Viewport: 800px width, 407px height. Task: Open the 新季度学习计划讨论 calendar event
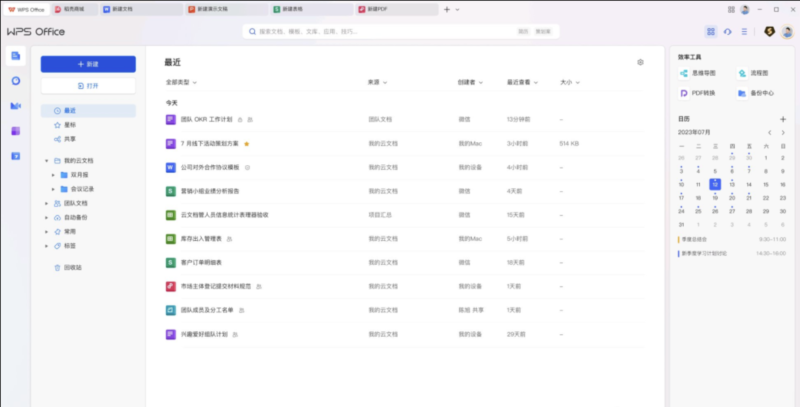pyautogui.click(x=732, y=253)
